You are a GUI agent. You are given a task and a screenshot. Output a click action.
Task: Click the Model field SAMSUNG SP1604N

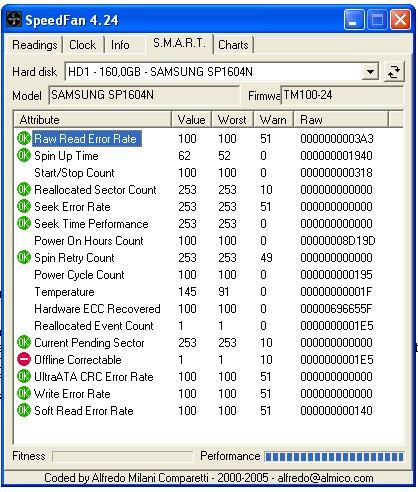[144, 95]
